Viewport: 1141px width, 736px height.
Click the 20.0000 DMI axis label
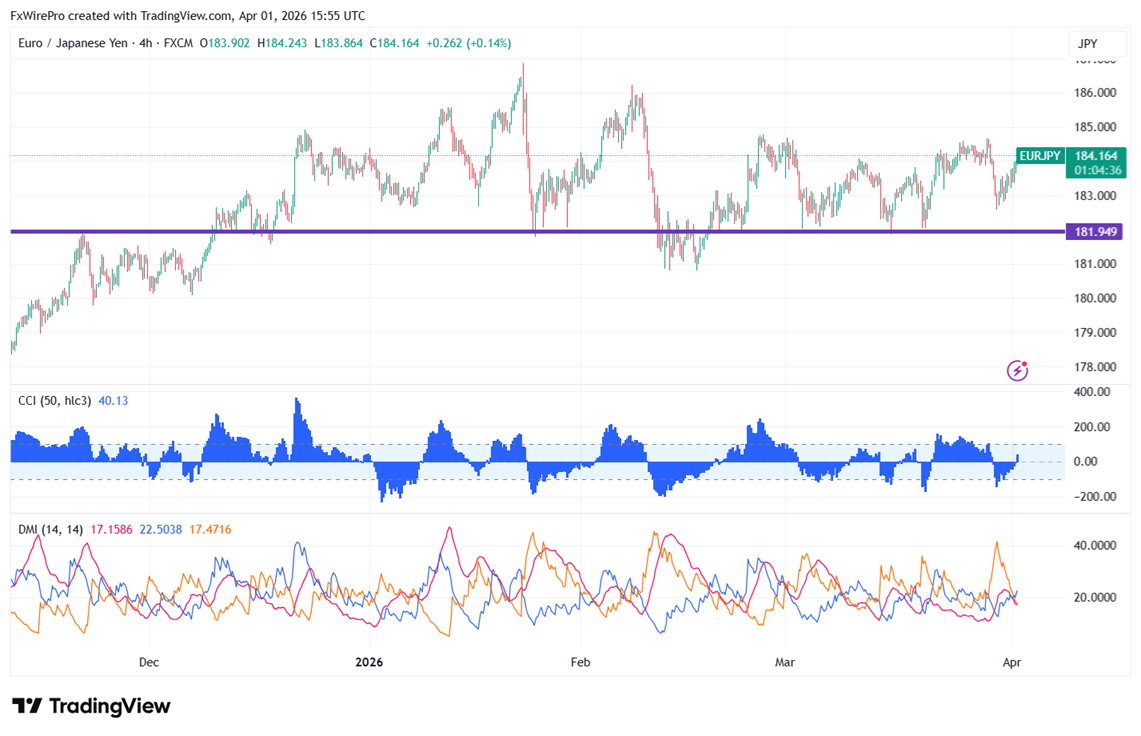(1095, 597)
